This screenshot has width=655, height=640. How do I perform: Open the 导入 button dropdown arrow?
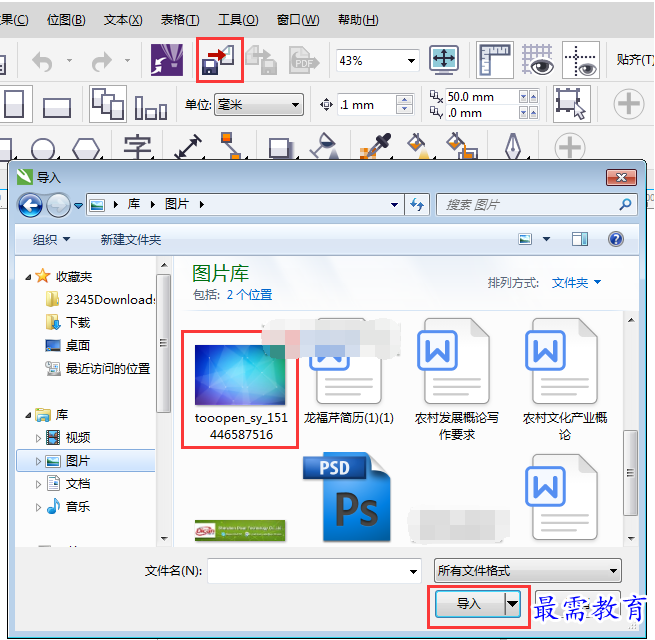[513, 603]
